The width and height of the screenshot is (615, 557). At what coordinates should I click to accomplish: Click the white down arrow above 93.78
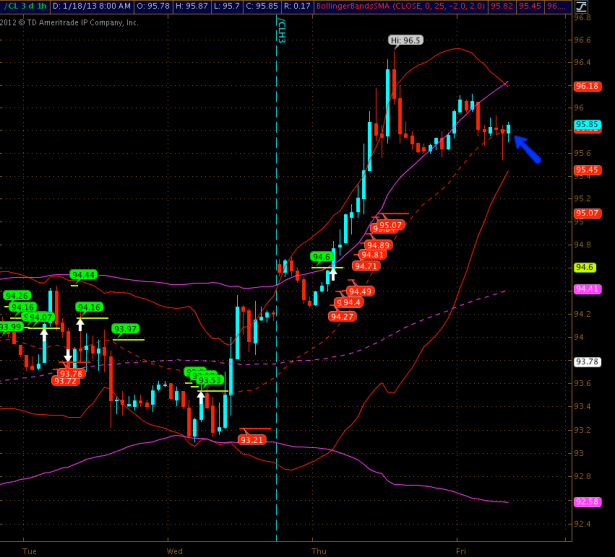click(x=68, y=355)
